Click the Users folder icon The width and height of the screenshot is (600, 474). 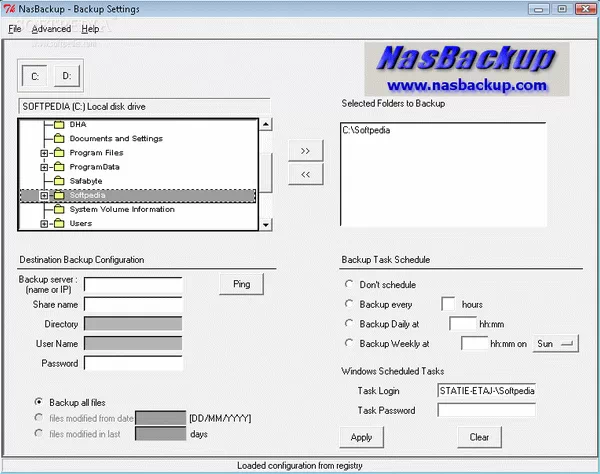[x=59, y=223]
